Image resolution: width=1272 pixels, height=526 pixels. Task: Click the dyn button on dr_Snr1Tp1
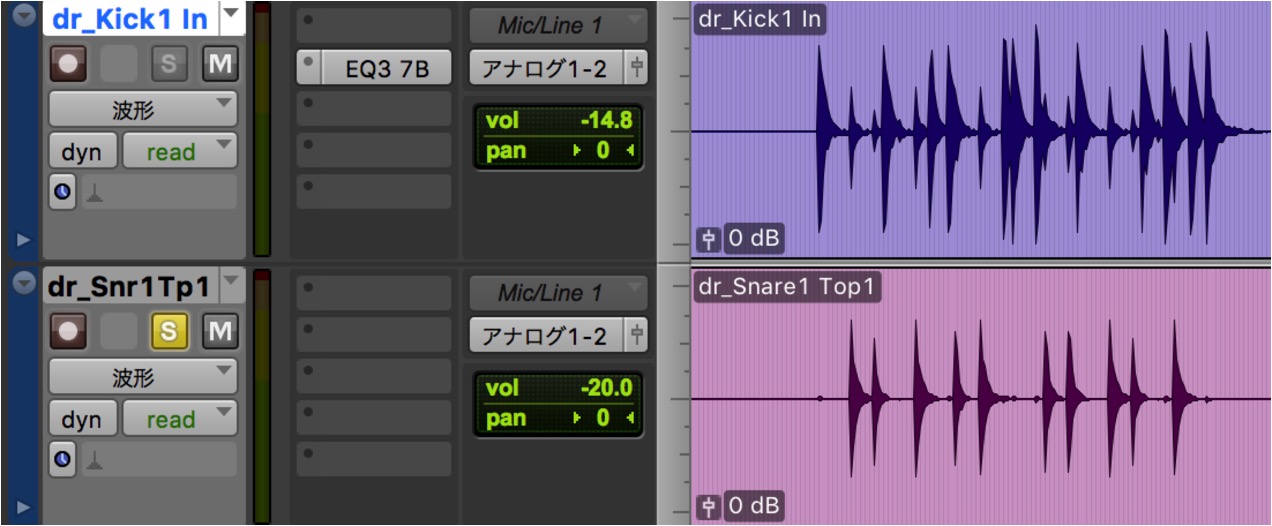click(x=82, y=419)
